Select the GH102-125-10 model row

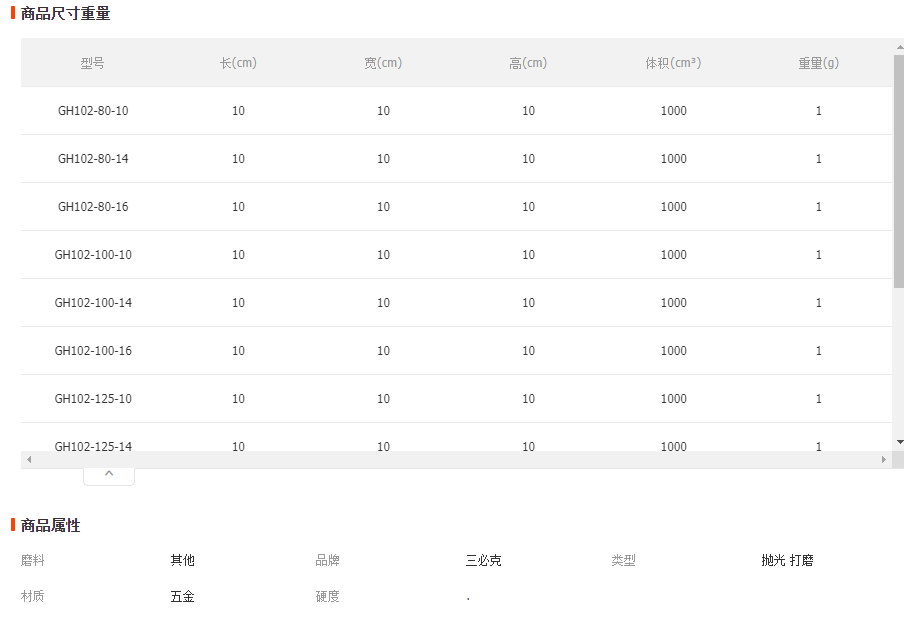pos(457,398)
